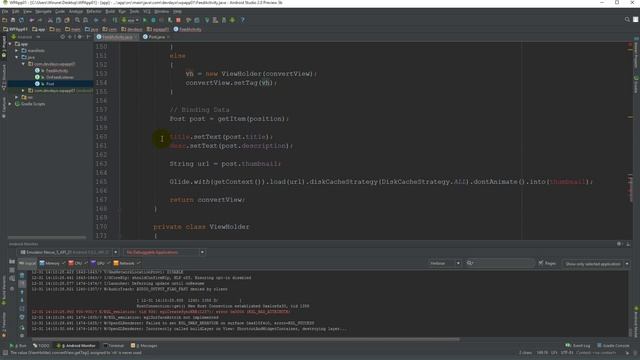Click the green Run app button

tap(145, 20)
